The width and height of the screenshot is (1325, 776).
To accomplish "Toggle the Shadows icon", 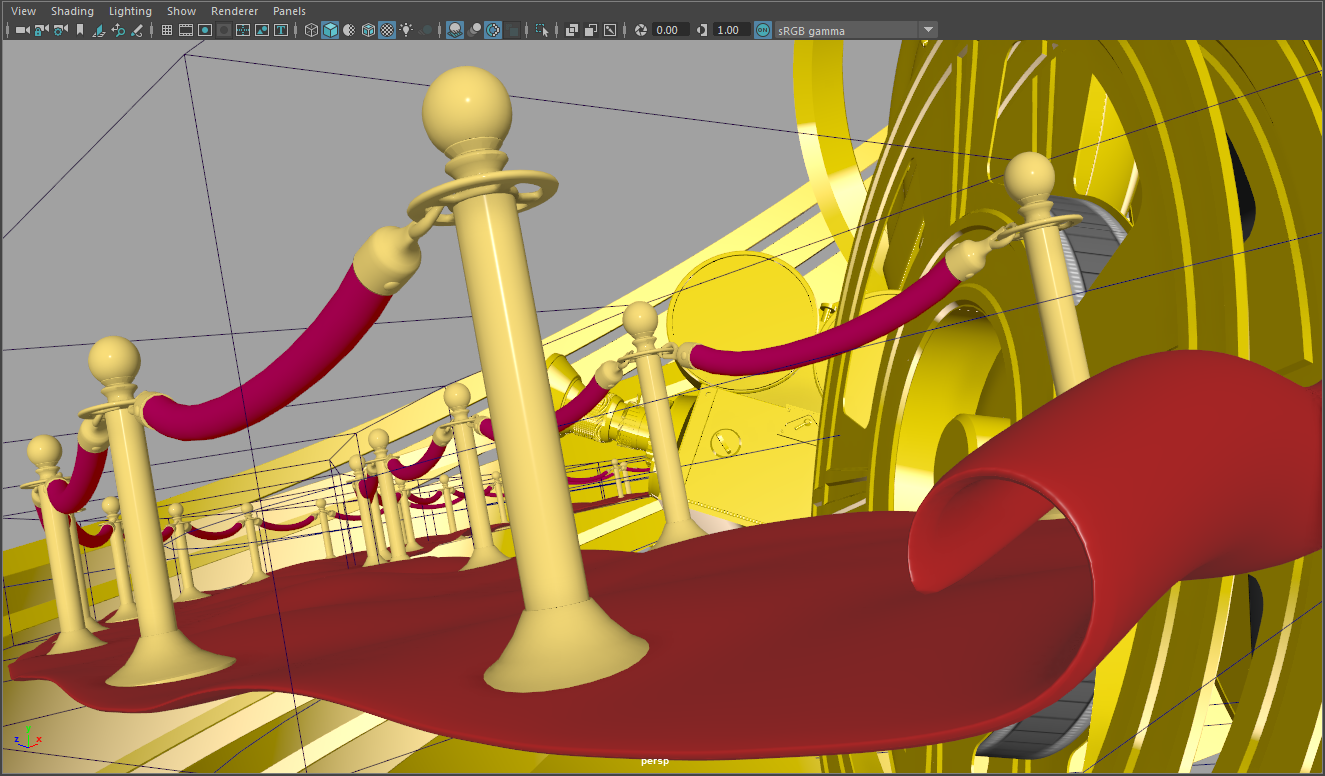I will (x=427, y=30).
